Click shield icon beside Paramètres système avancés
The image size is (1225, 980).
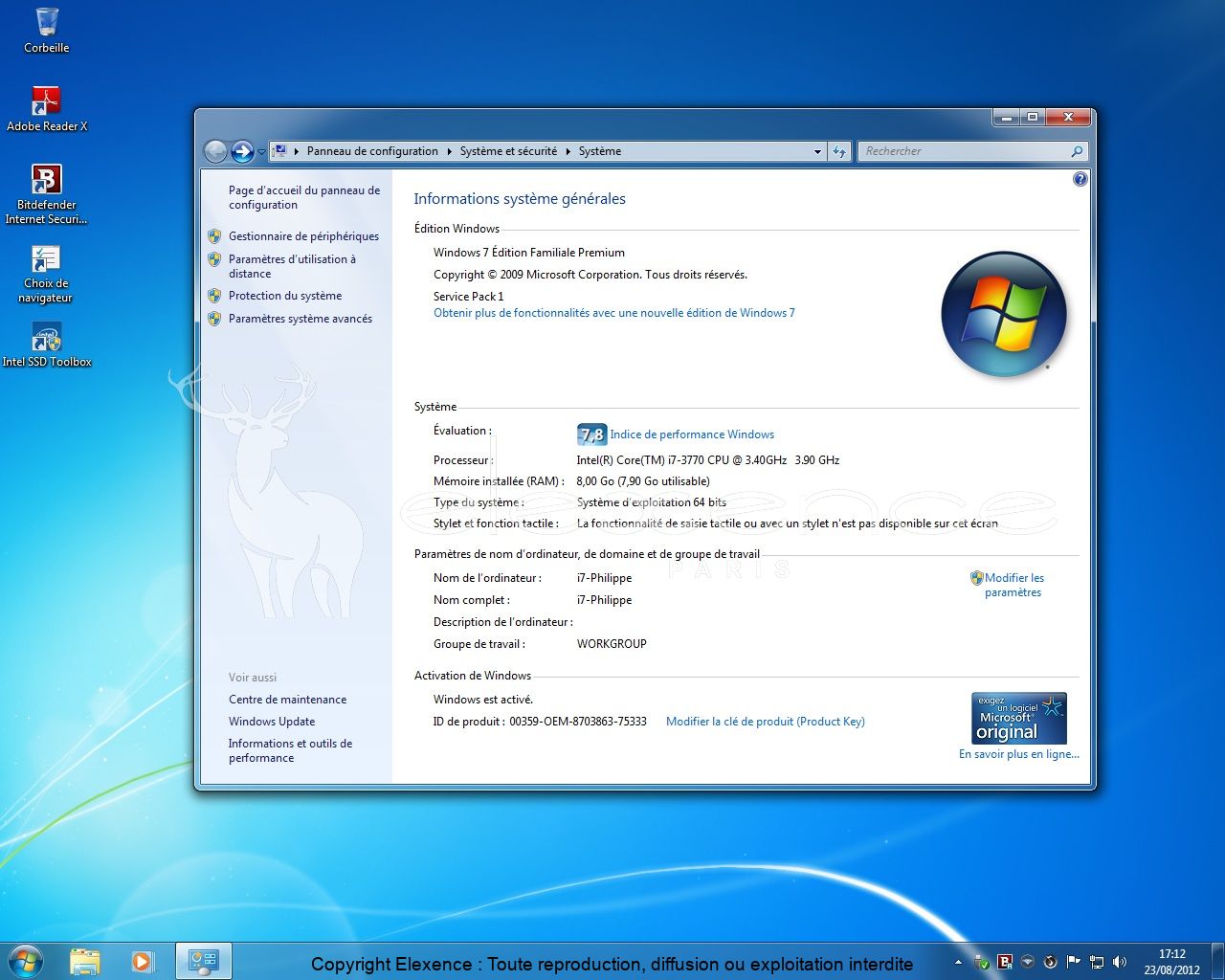(x=214, y=319)
